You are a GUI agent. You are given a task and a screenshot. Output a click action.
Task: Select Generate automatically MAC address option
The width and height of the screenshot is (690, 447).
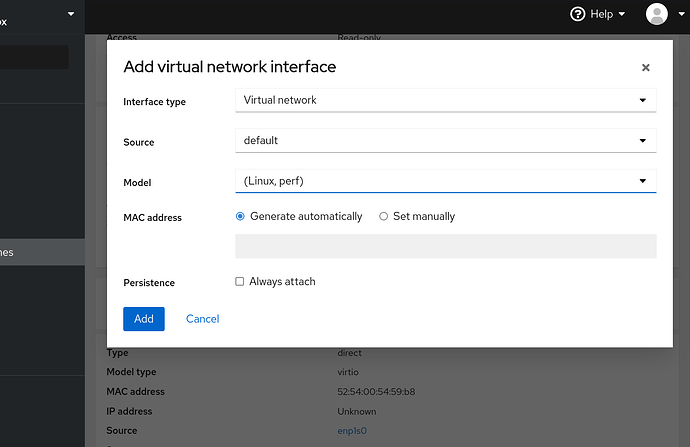click(x=240, y=216)
